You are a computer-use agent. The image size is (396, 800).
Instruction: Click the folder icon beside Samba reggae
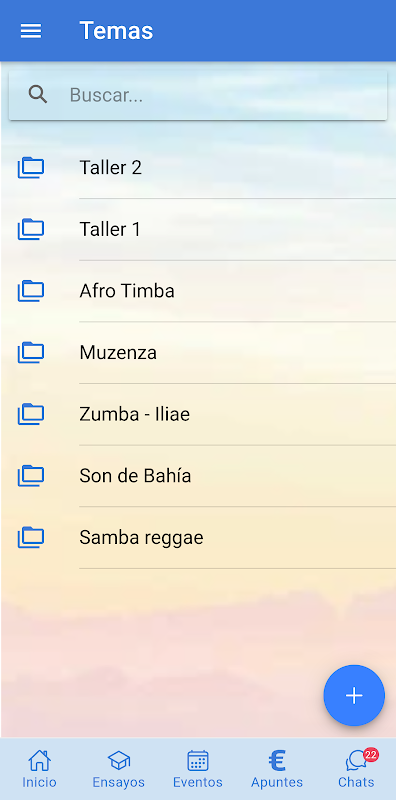point(31,537)
